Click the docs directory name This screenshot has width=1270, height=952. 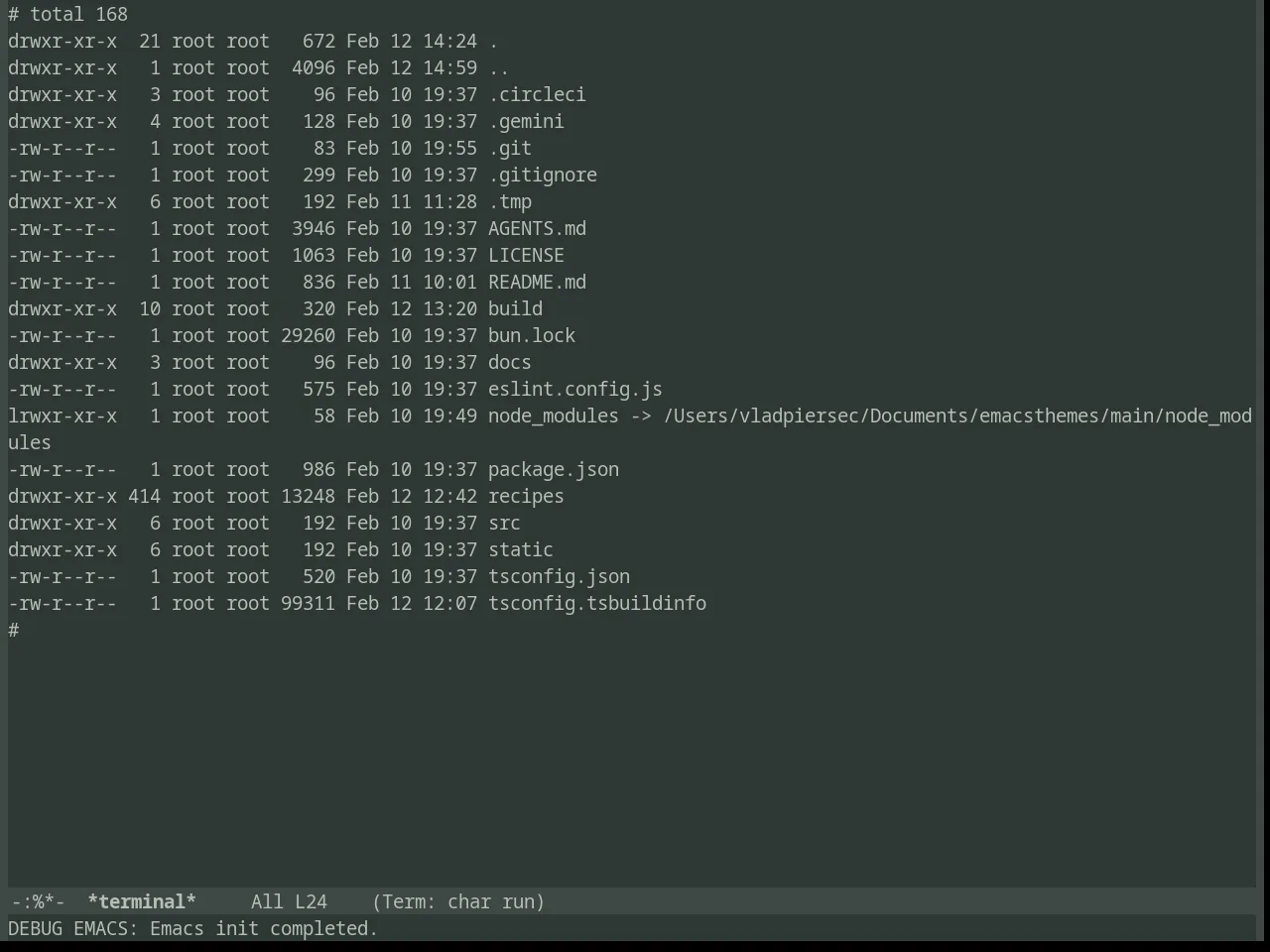coord(510,362)
